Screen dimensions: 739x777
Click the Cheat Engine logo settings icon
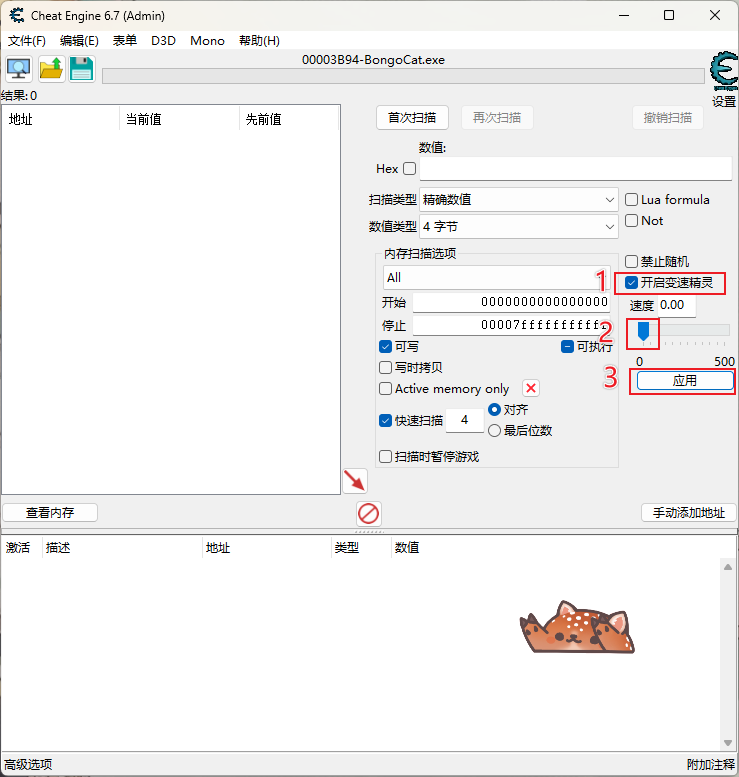[x=723, y=72]
